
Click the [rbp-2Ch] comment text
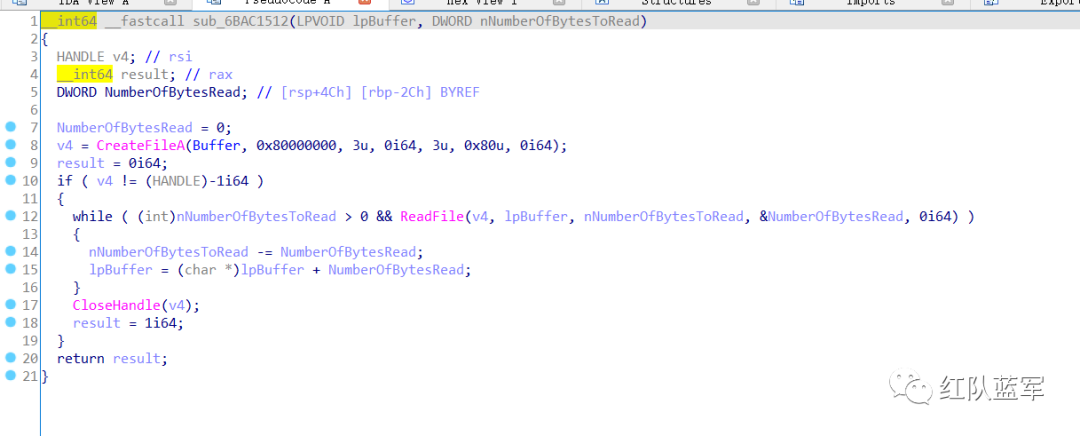click(x=397, y=92)
